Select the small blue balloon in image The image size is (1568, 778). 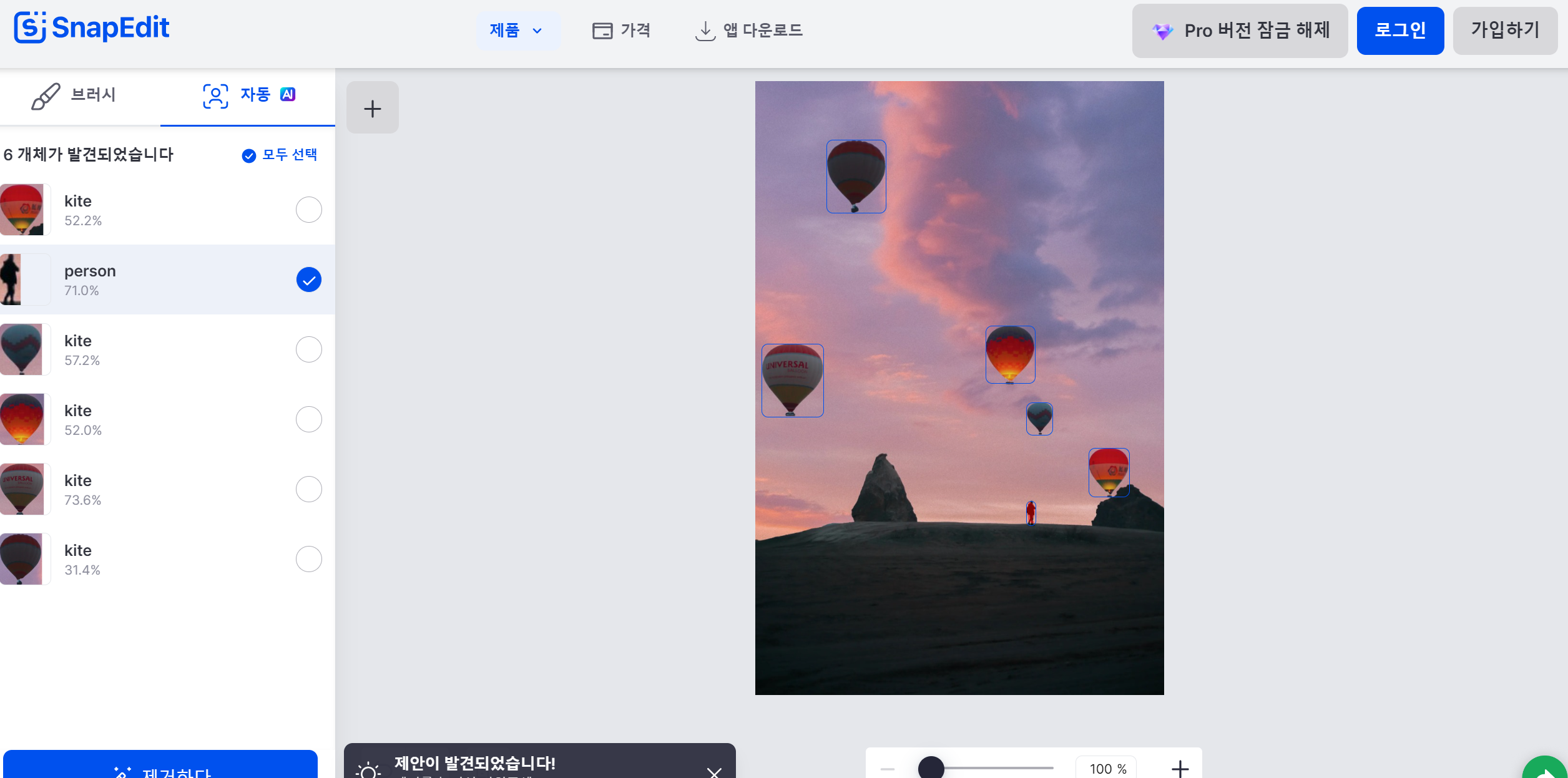pyautogui.click(x=1039, y=419)
